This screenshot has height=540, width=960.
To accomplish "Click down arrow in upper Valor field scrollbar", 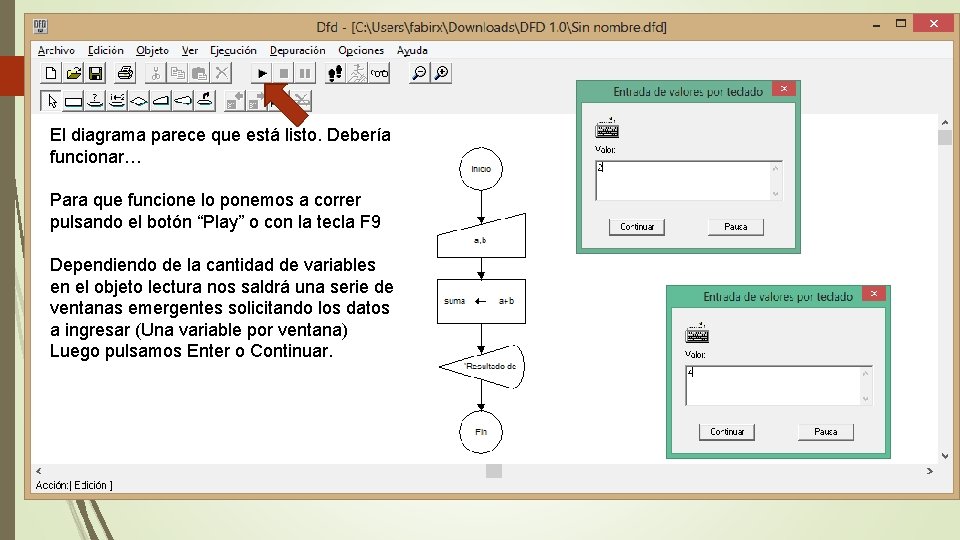I will click(x=776, y=193).
